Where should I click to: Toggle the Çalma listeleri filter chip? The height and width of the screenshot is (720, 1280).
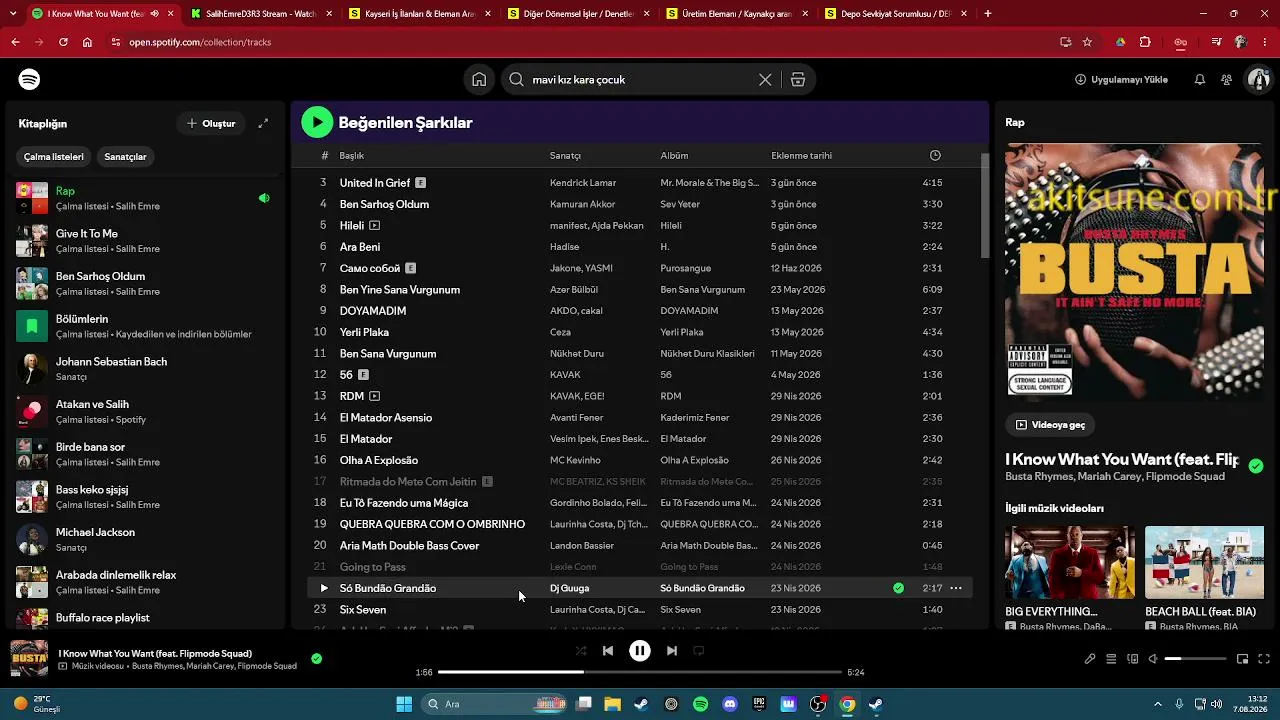click(54, 157)
